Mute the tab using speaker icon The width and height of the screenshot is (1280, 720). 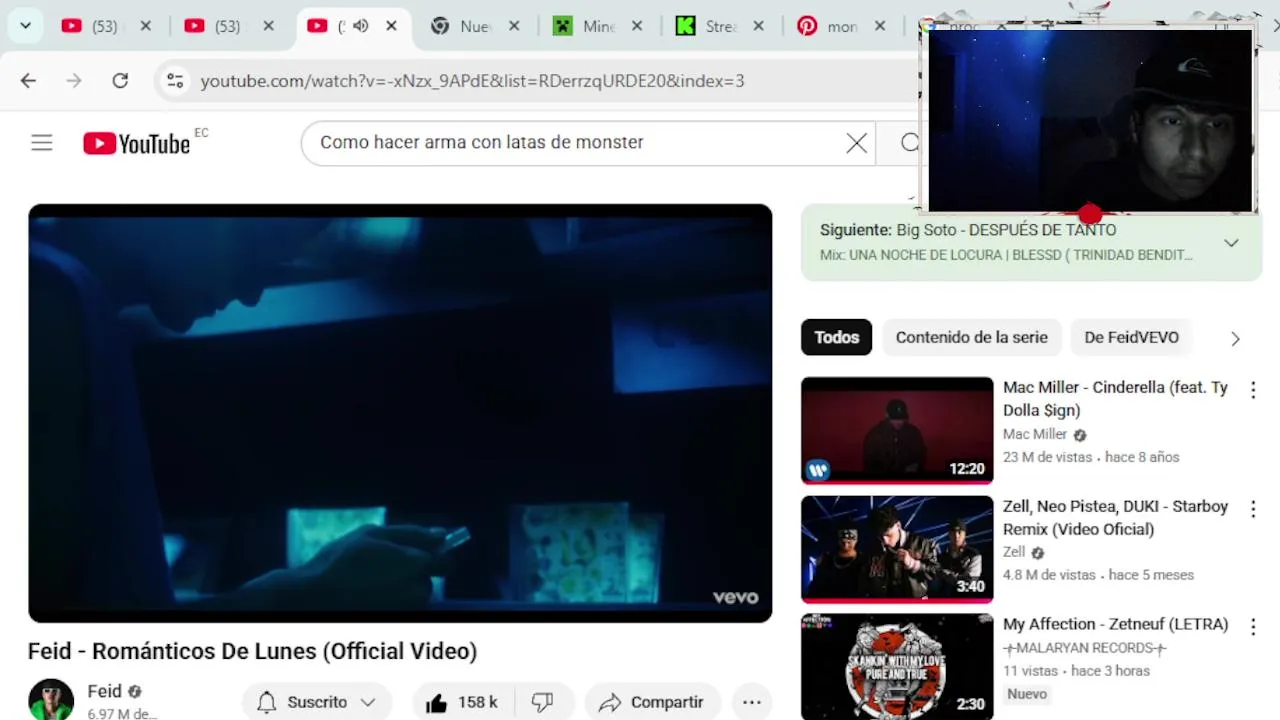[361, 26]
